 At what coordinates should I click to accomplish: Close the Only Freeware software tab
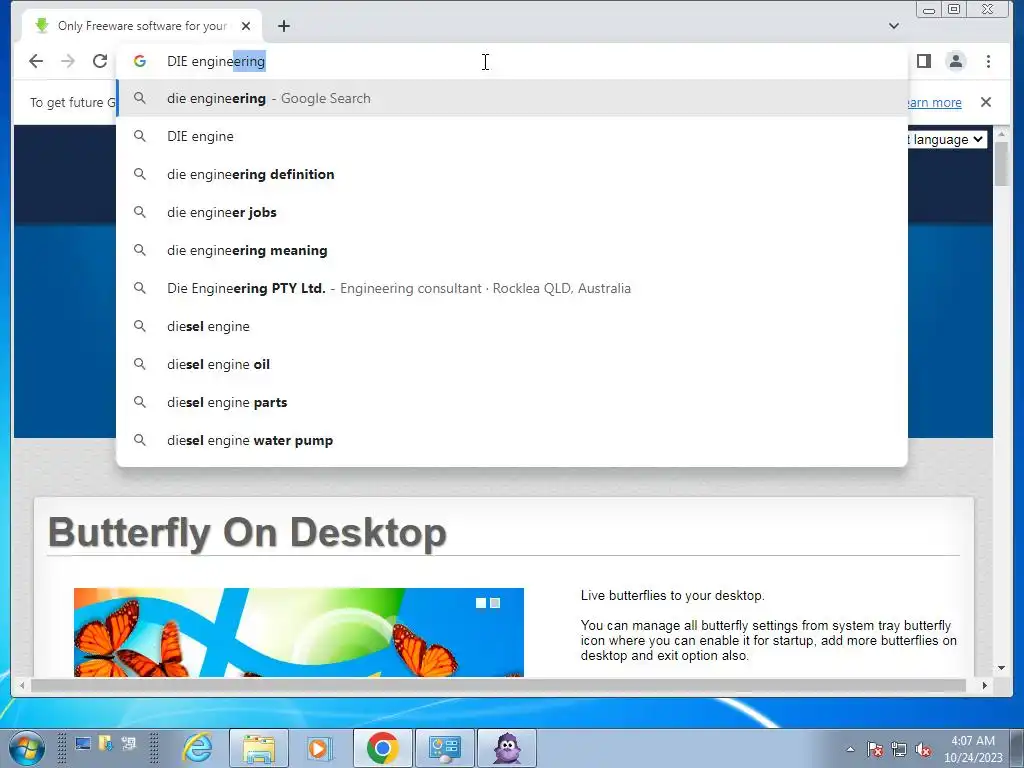click(246, 26)
